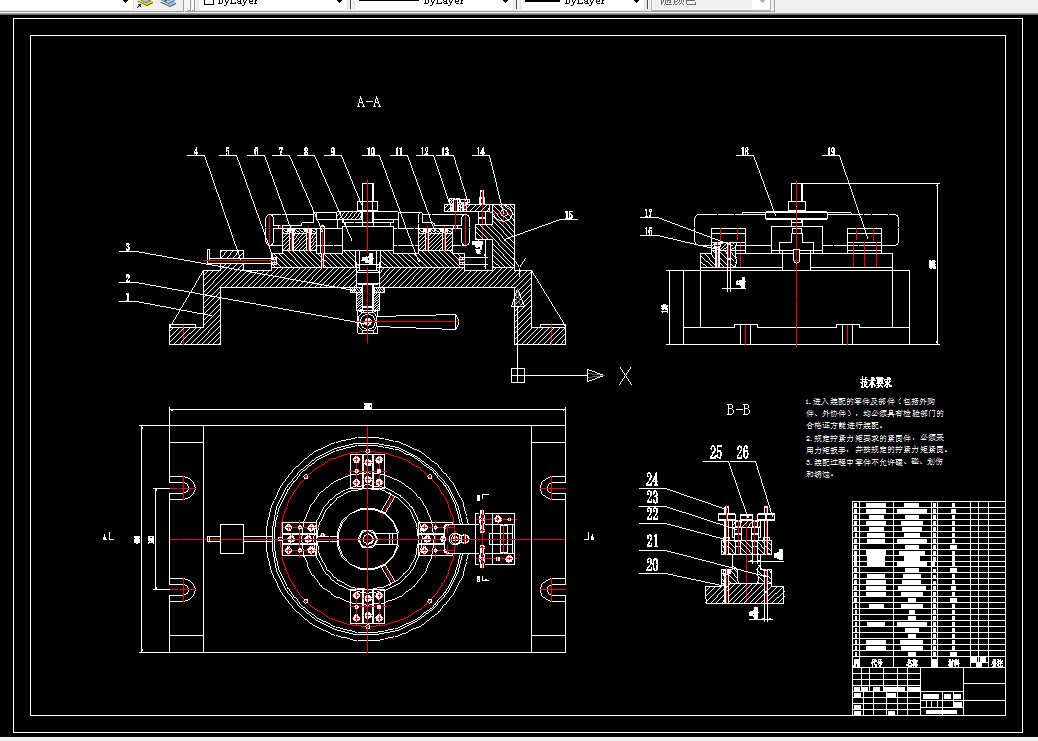This screenshot has height=741, width=1038.
Task: Select part balloon number 21
Action: [x=652, y=541]
